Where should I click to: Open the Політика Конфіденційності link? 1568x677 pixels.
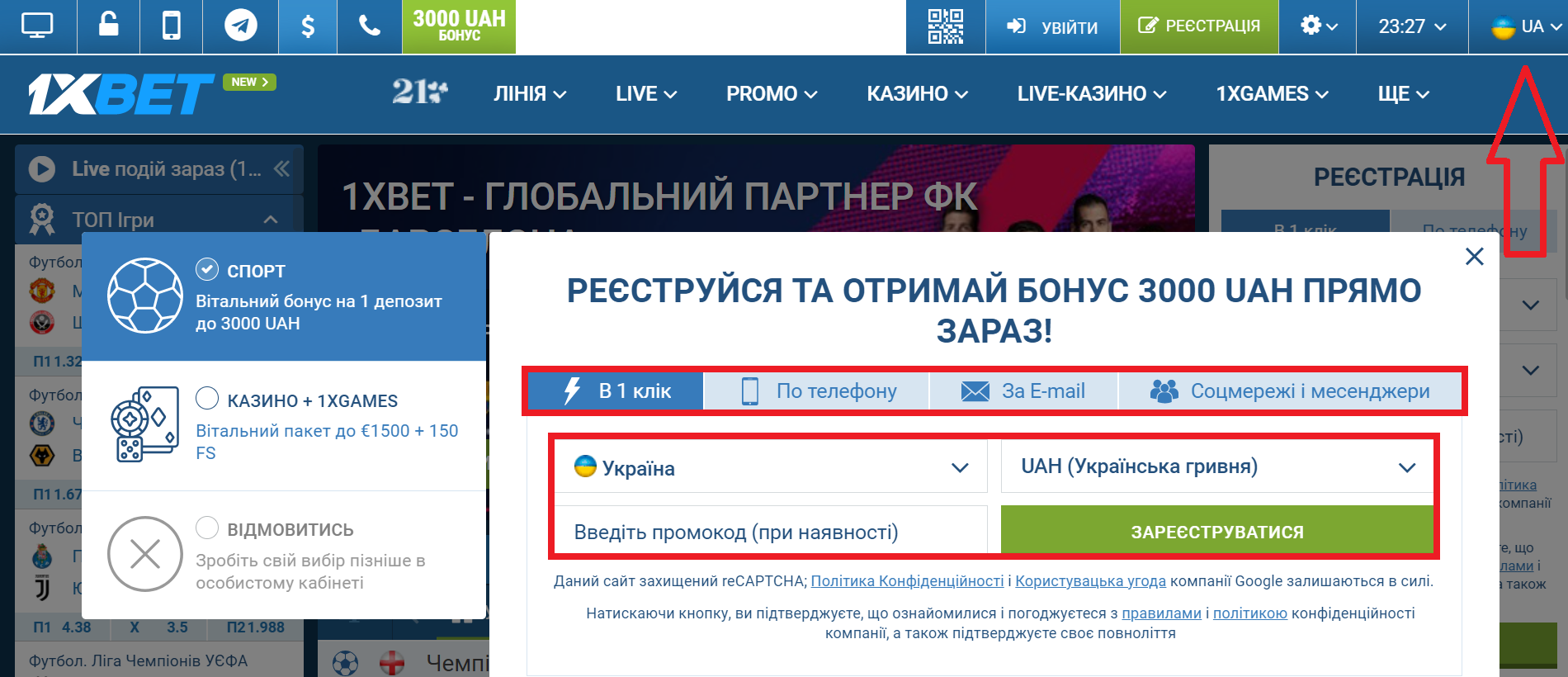click(907, 580)
